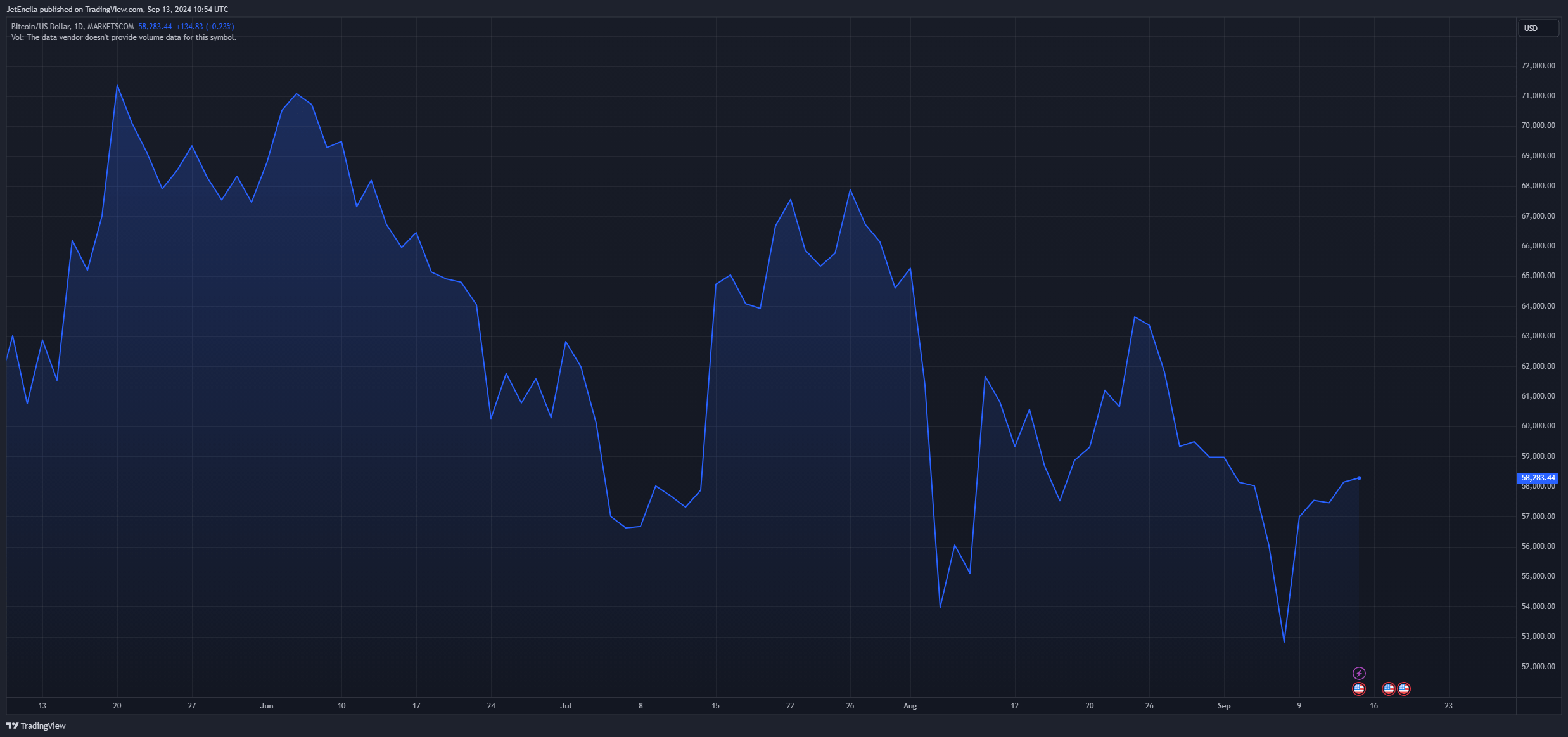Image resolution: width=1568 pixels, height=737 pixels.
Task: Click the 52,000.00 price axis label
Action: coord(1538,667)
